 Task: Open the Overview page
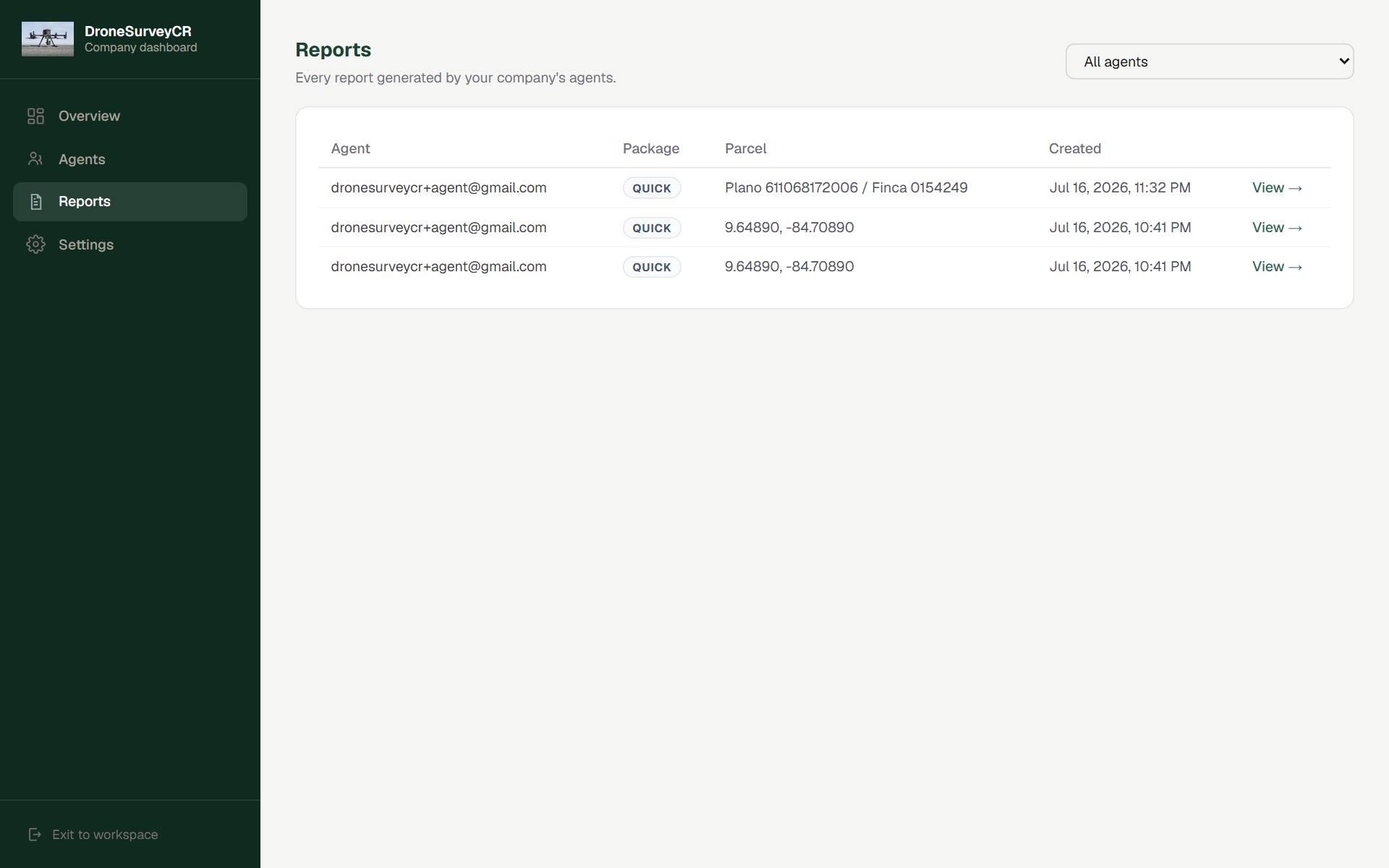(x=130, y=116)
